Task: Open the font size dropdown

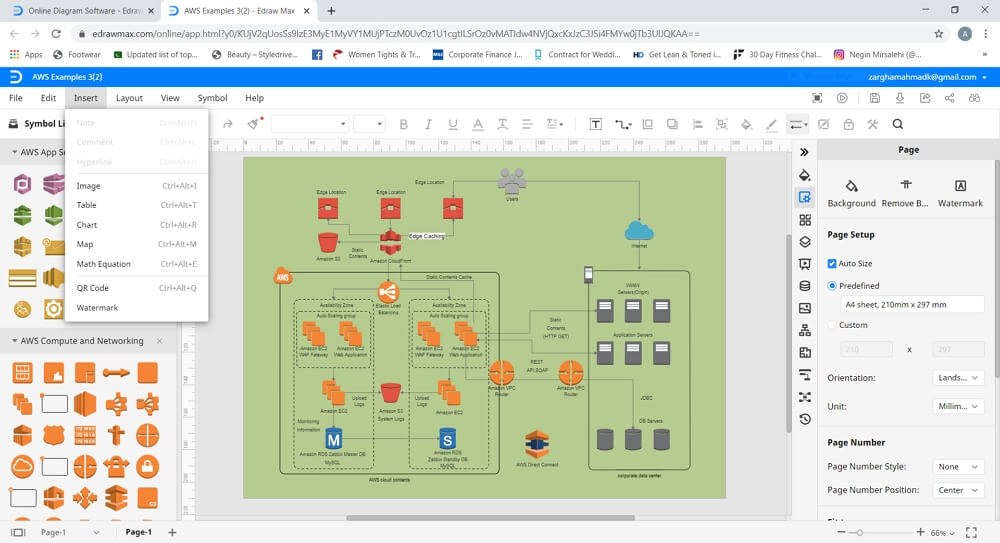Action: [x=369, y=124]
